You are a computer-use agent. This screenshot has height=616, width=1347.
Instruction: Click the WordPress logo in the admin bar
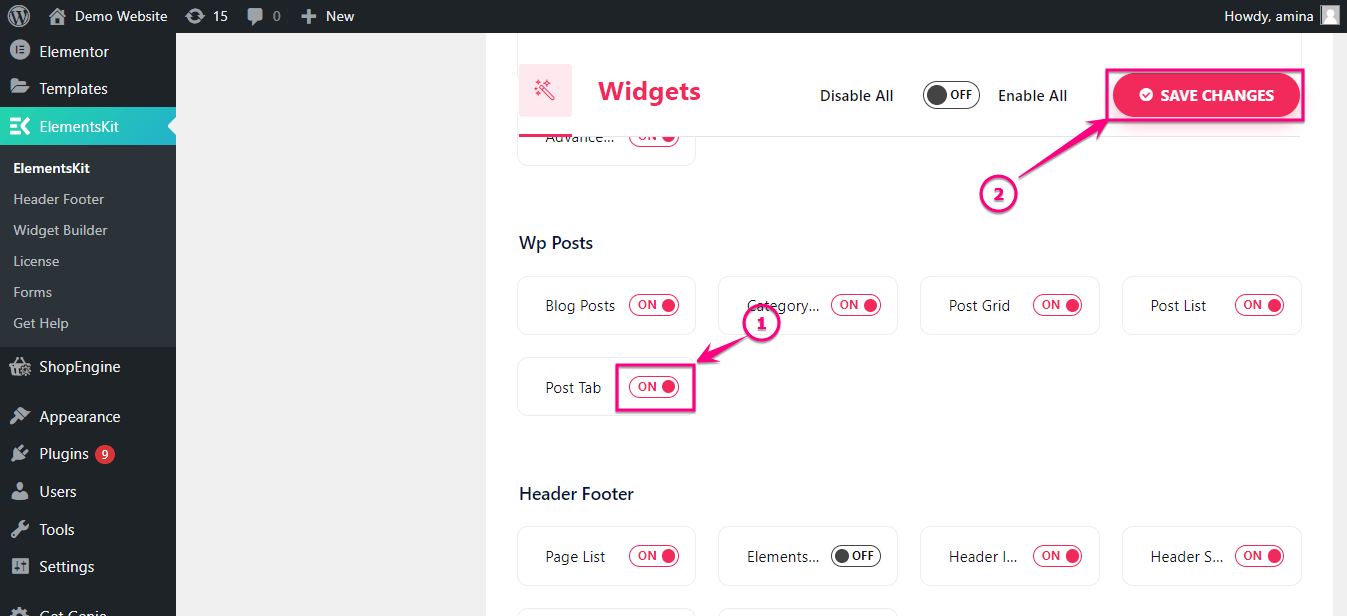18,15
